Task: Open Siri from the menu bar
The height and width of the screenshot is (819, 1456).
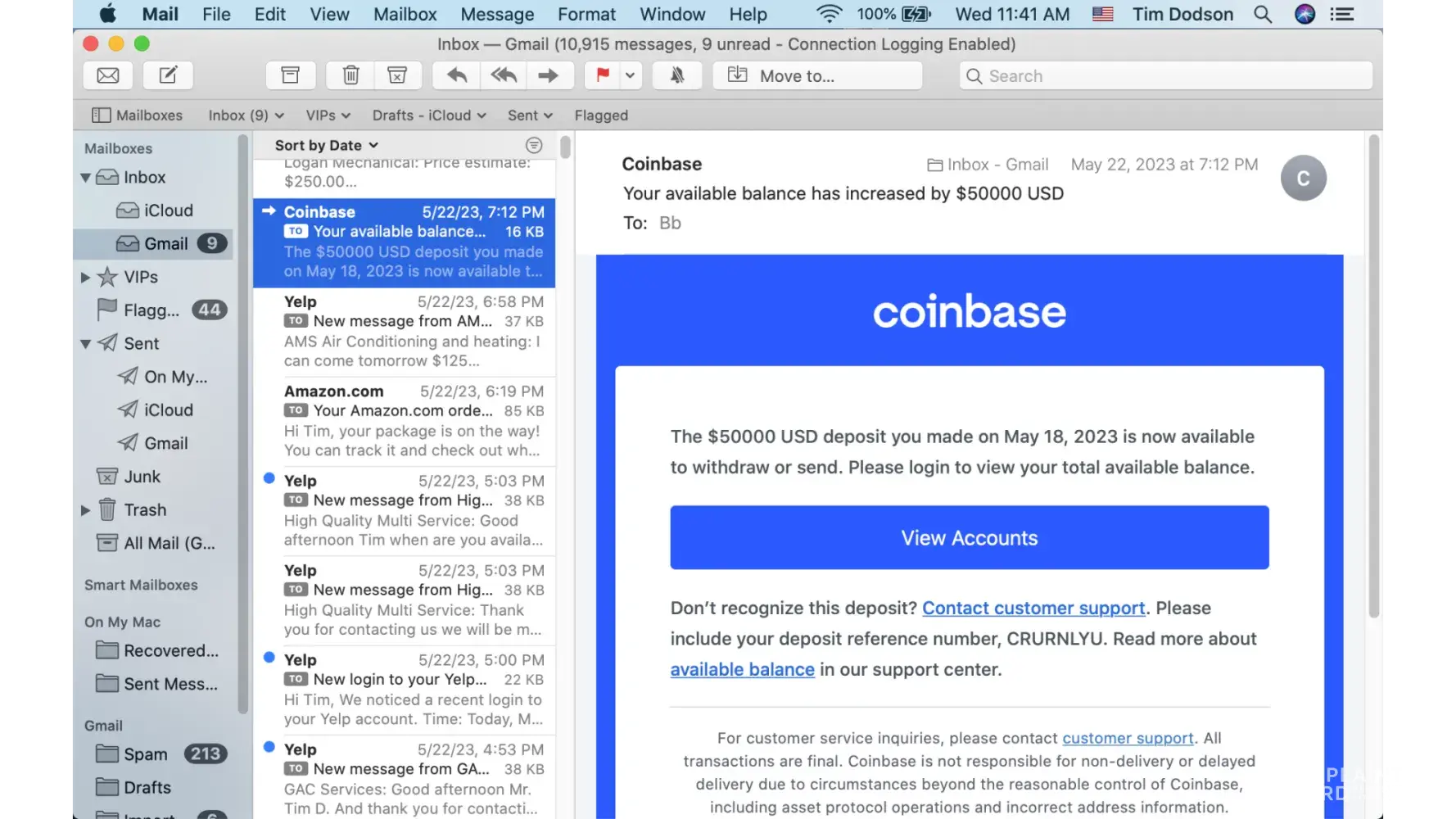Action: [1305, 14]
